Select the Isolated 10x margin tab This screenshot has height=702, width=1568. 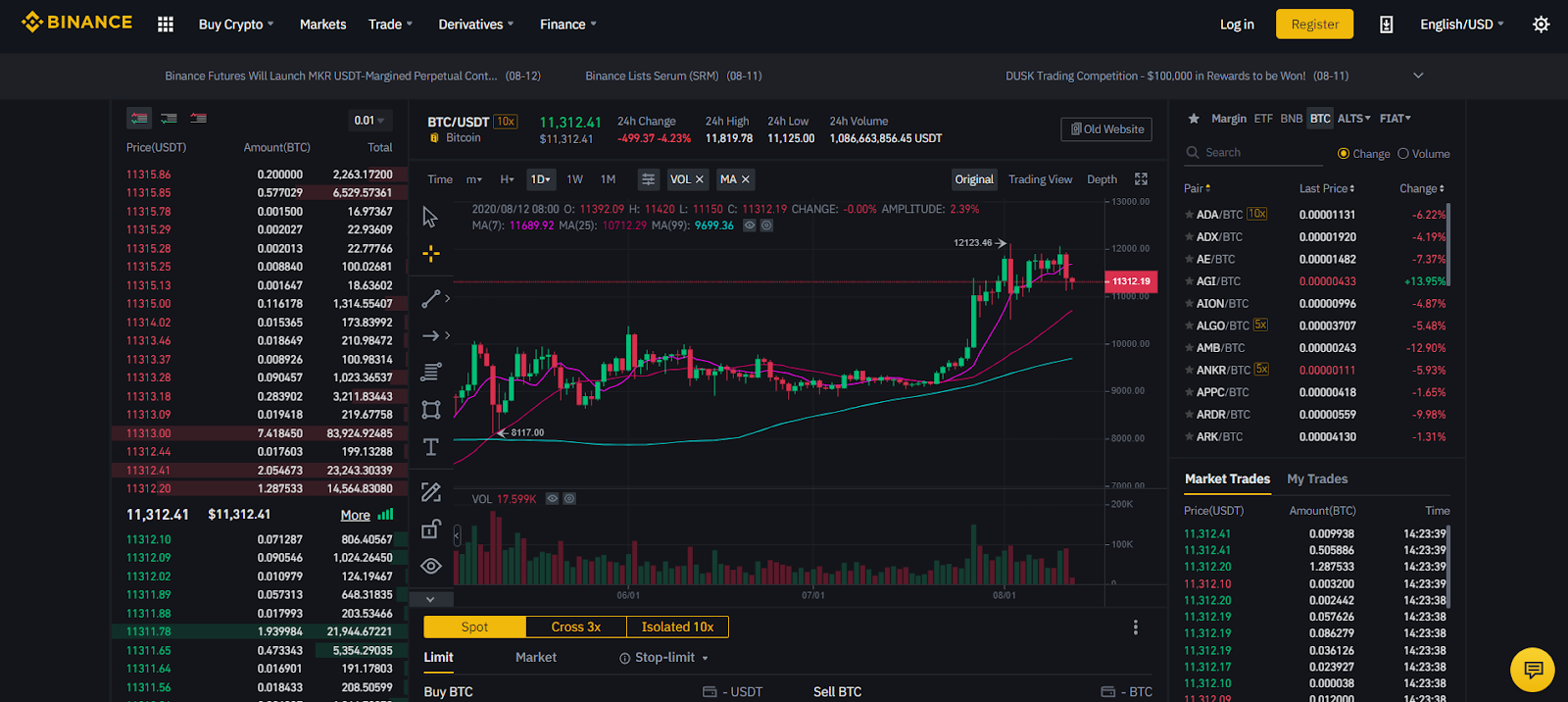click(x=677, y=627)
